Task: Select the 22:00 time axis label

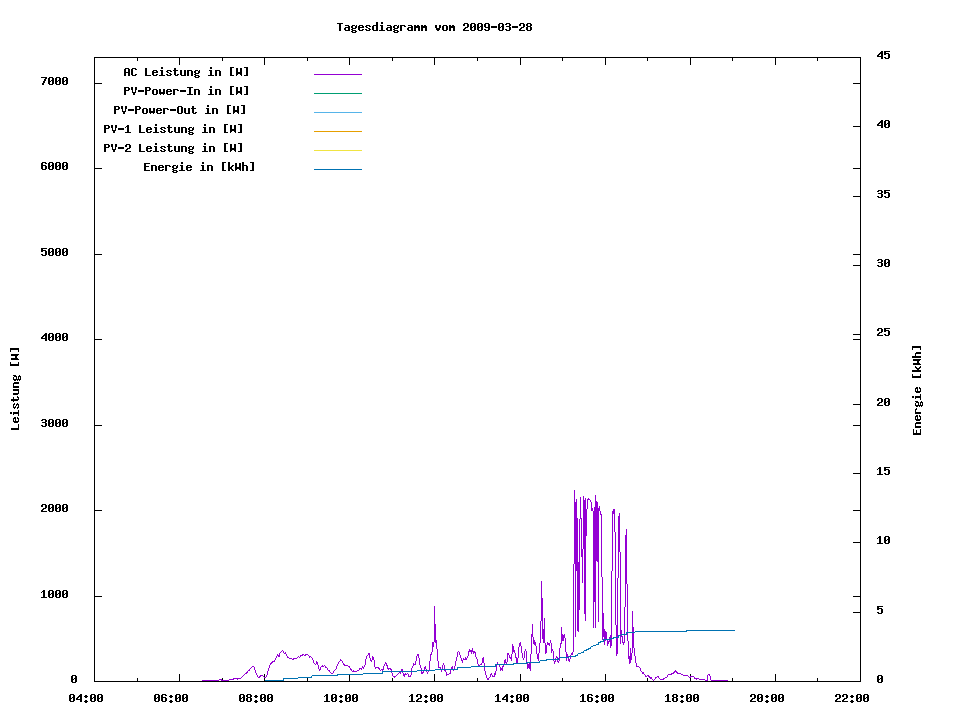Action: pos(852,699)
